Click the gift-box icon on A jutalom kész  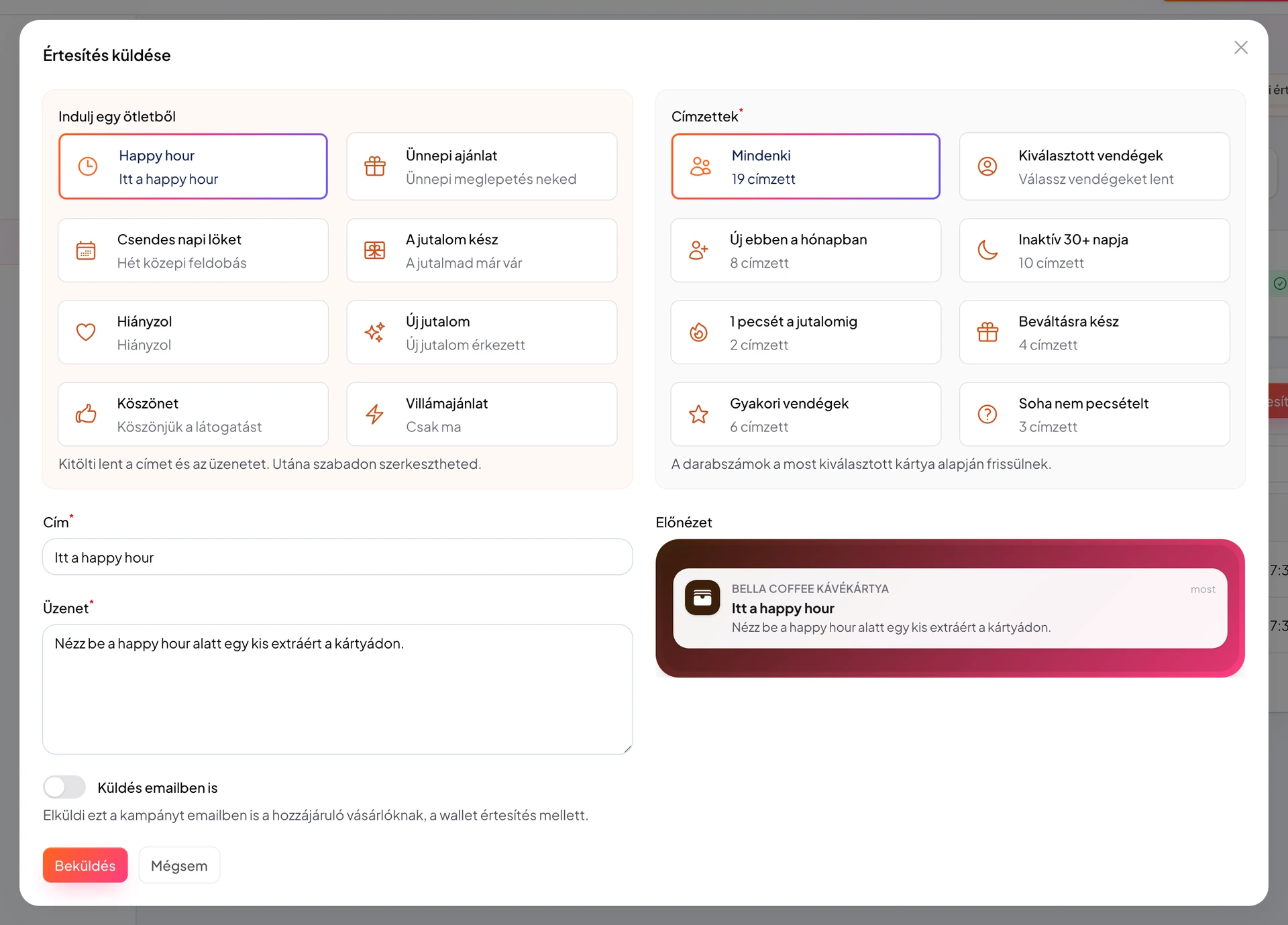click(x=375, y=250)
